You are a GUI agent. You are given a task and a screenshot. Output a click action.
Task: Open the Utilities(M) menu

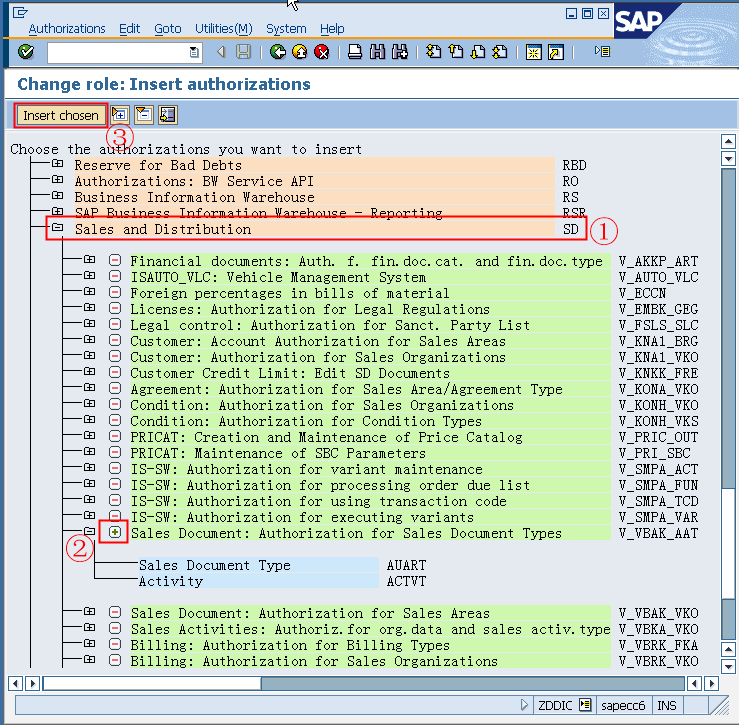pos(224,29)
